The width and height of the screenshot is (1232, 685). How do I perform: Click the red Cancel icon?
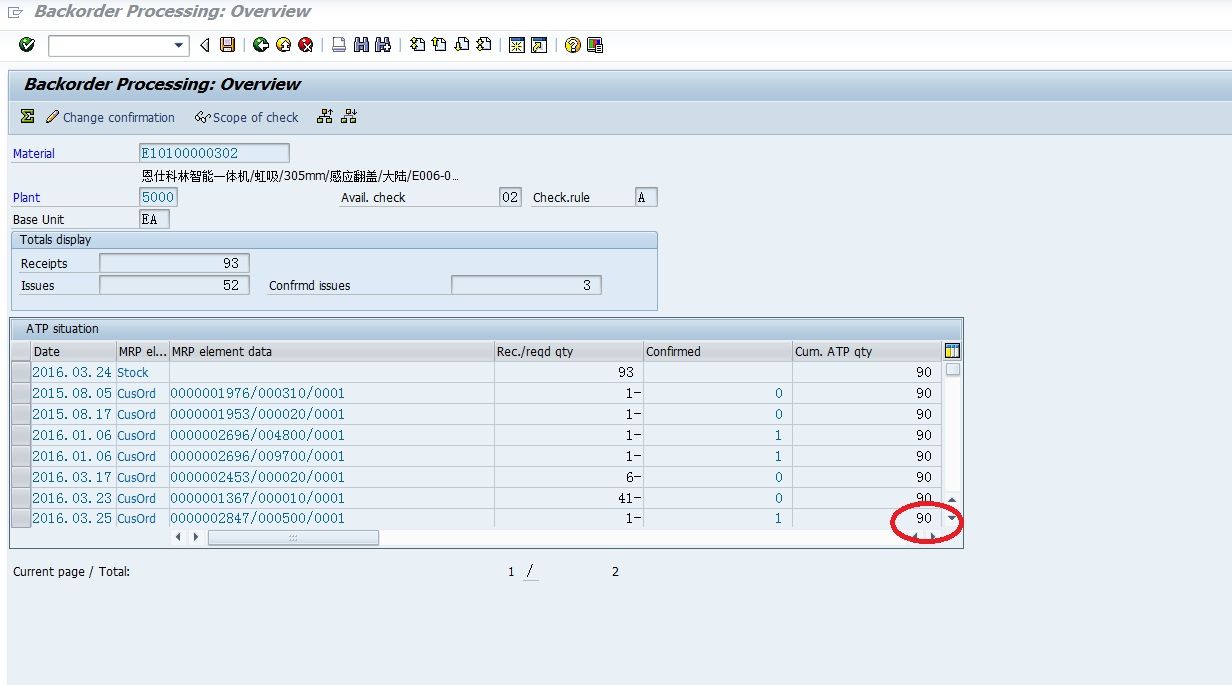(x=305, y=45)
